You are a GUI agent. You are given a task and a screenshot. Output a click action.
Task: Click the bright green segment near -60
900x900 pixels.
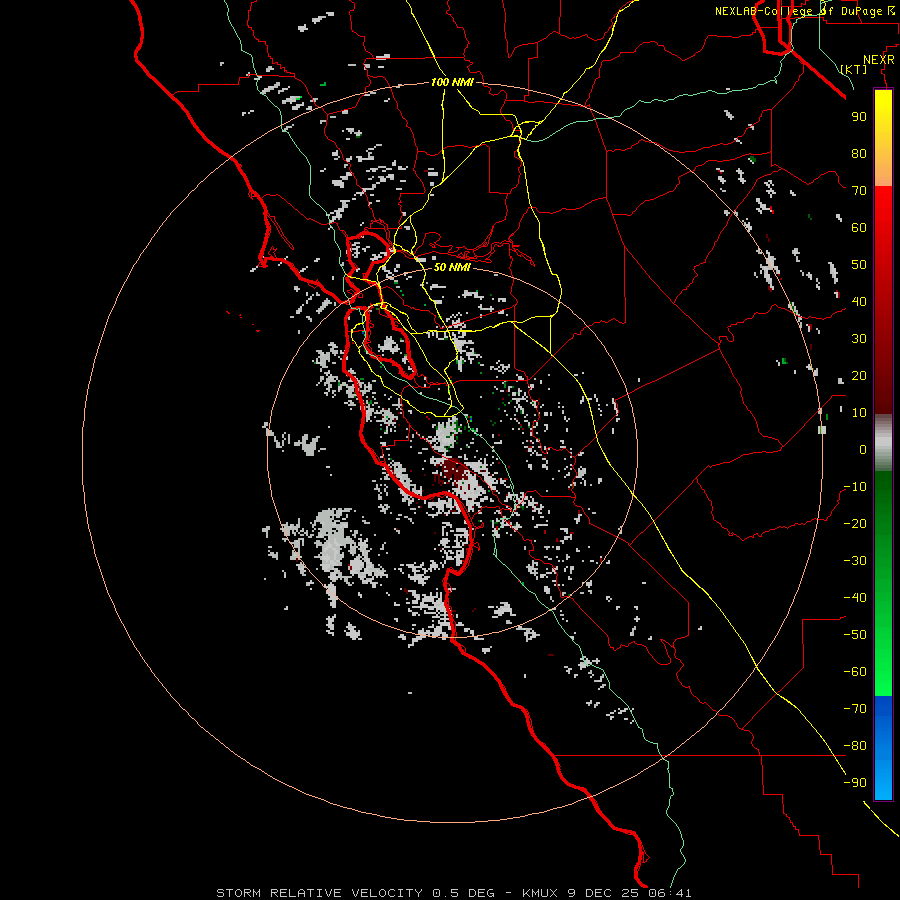pos(883,672)
